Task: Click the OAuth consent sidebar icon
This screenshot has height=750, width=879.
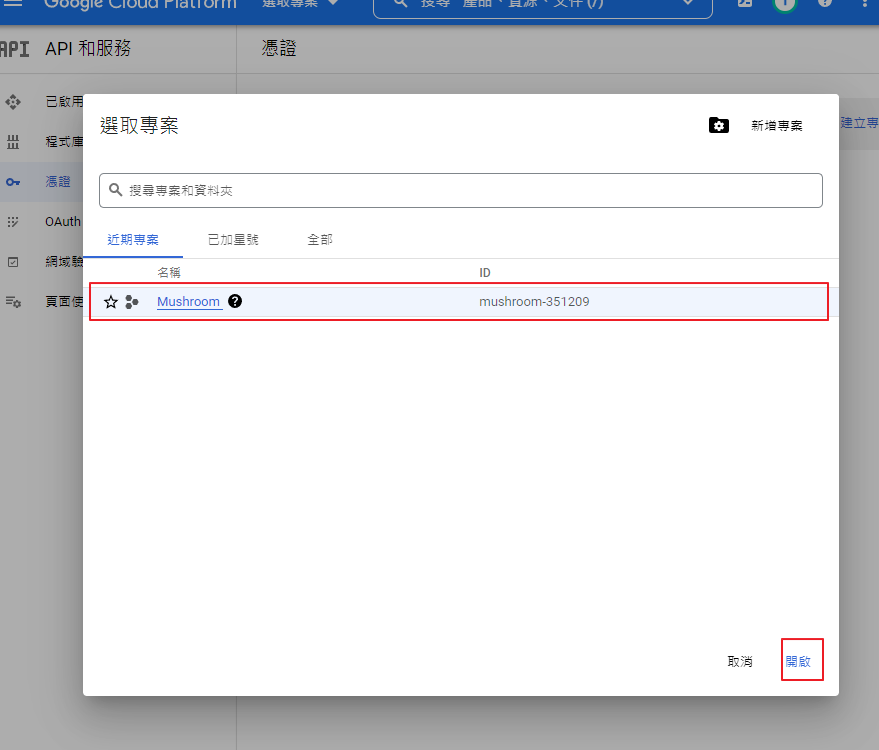Action: coord(13,222)
